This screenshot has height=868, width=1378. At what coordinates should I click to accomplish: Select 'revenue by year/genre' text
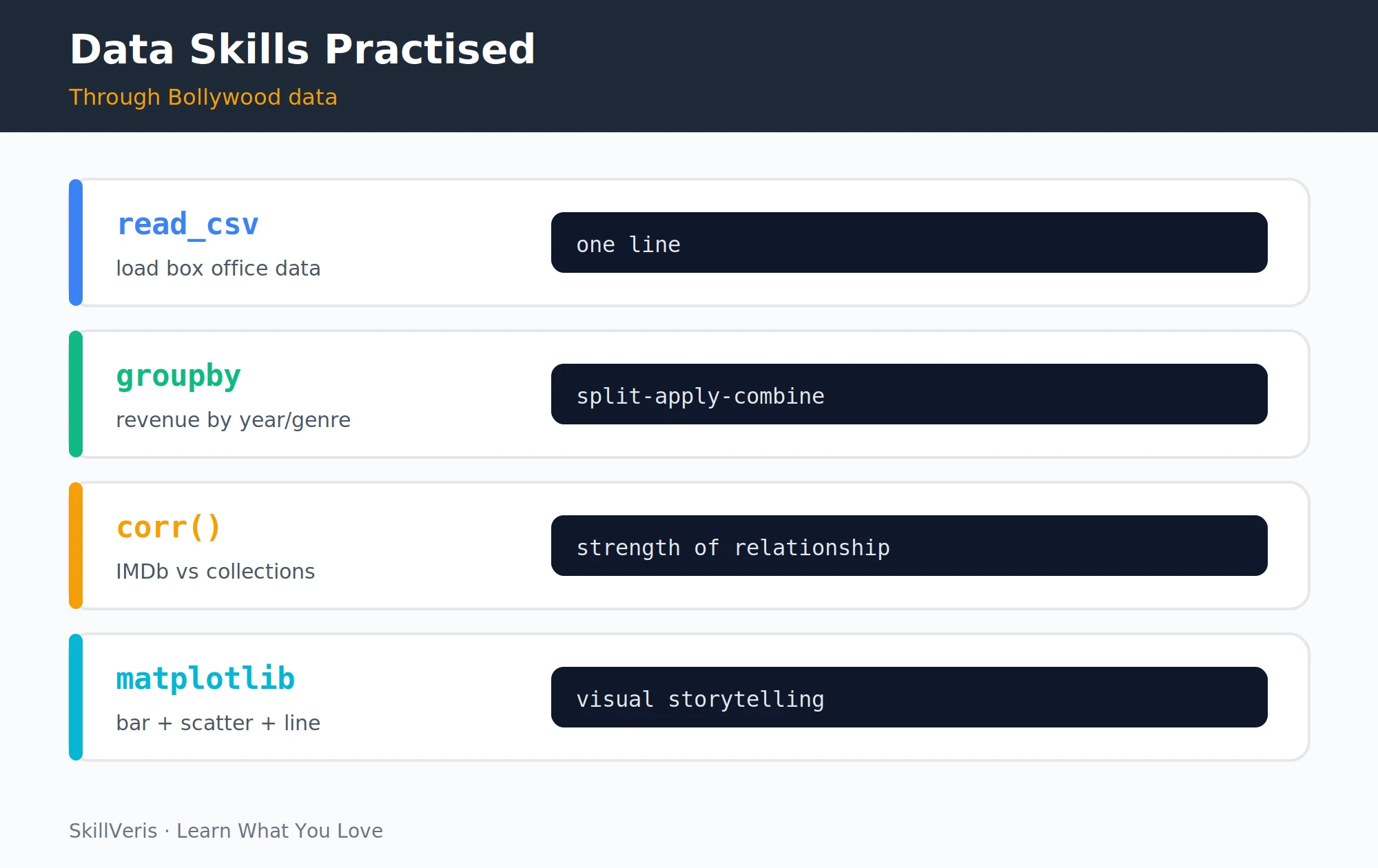pyautogui.click(x=233, y=420)
